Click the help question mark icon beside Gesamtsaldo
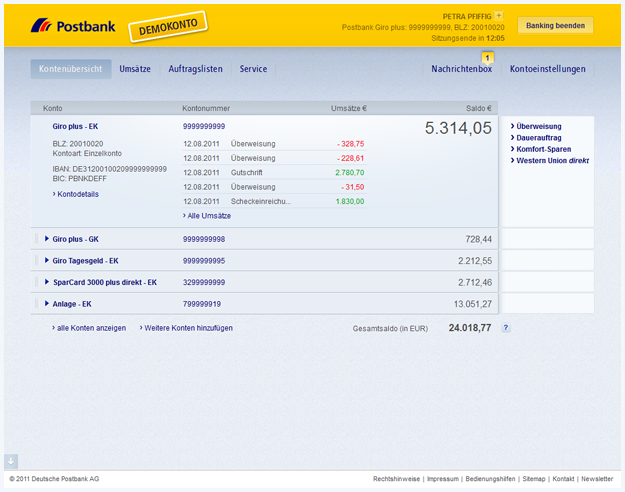This screenshot has width=625, height=492. click(506, 328)
